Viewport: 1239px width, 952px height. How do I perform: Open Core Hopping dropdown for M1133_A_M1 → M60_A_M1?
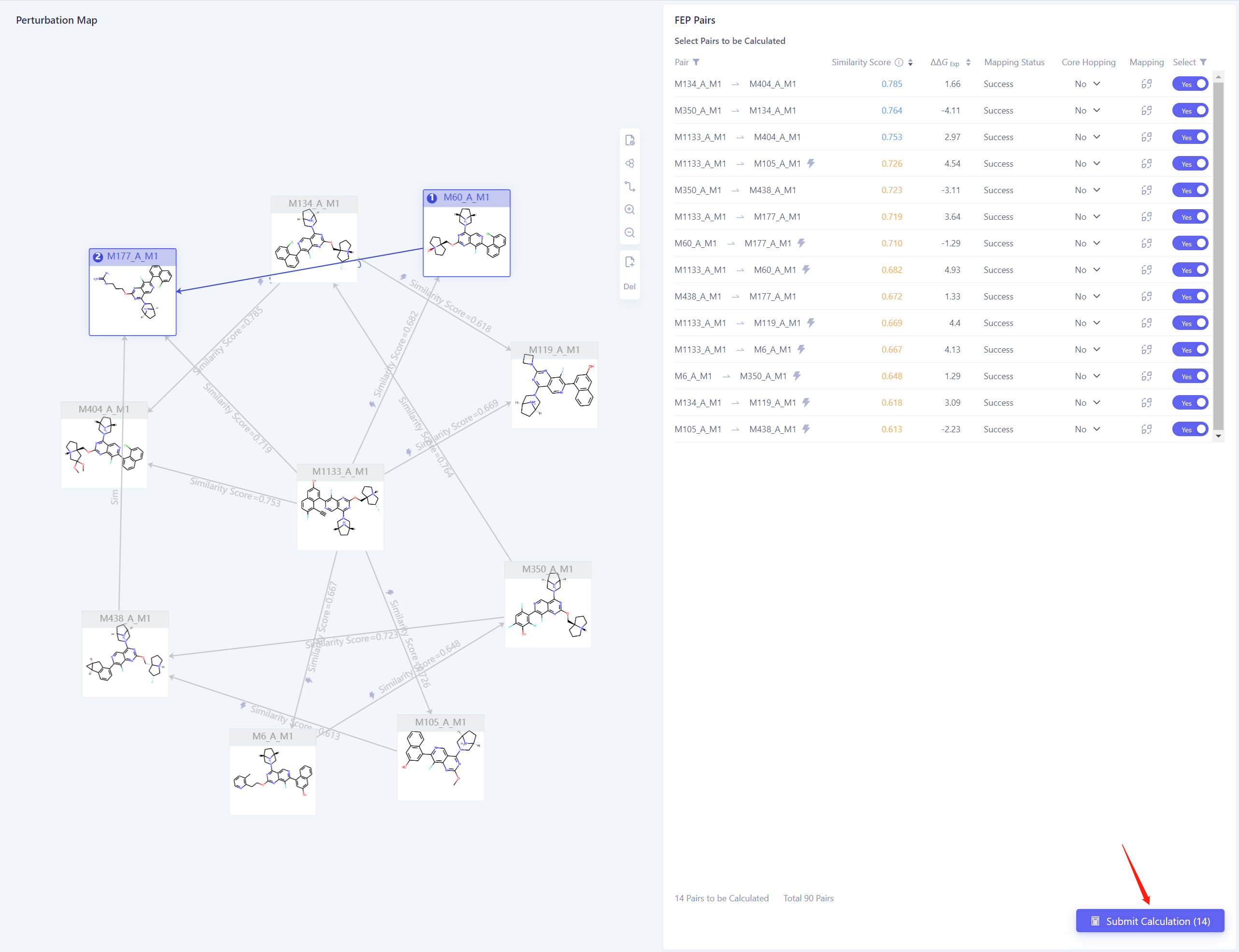(1087, 270)
